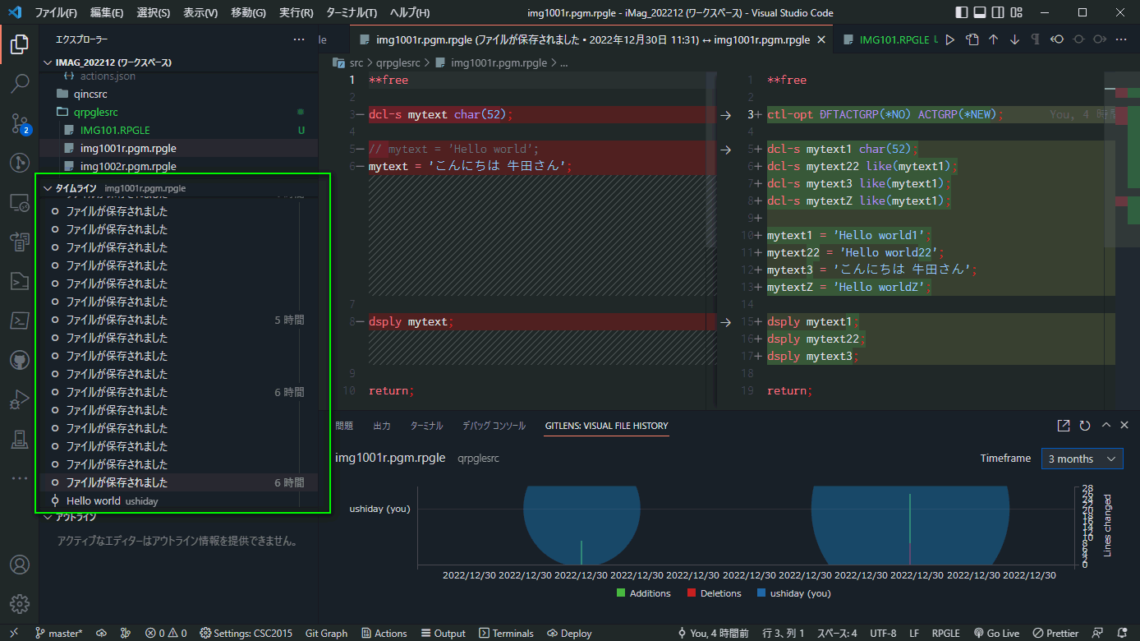Show additional activity bar views ellipsis
The height and width of the screenshot is (641, 1140).
click(x=20, y=478)
